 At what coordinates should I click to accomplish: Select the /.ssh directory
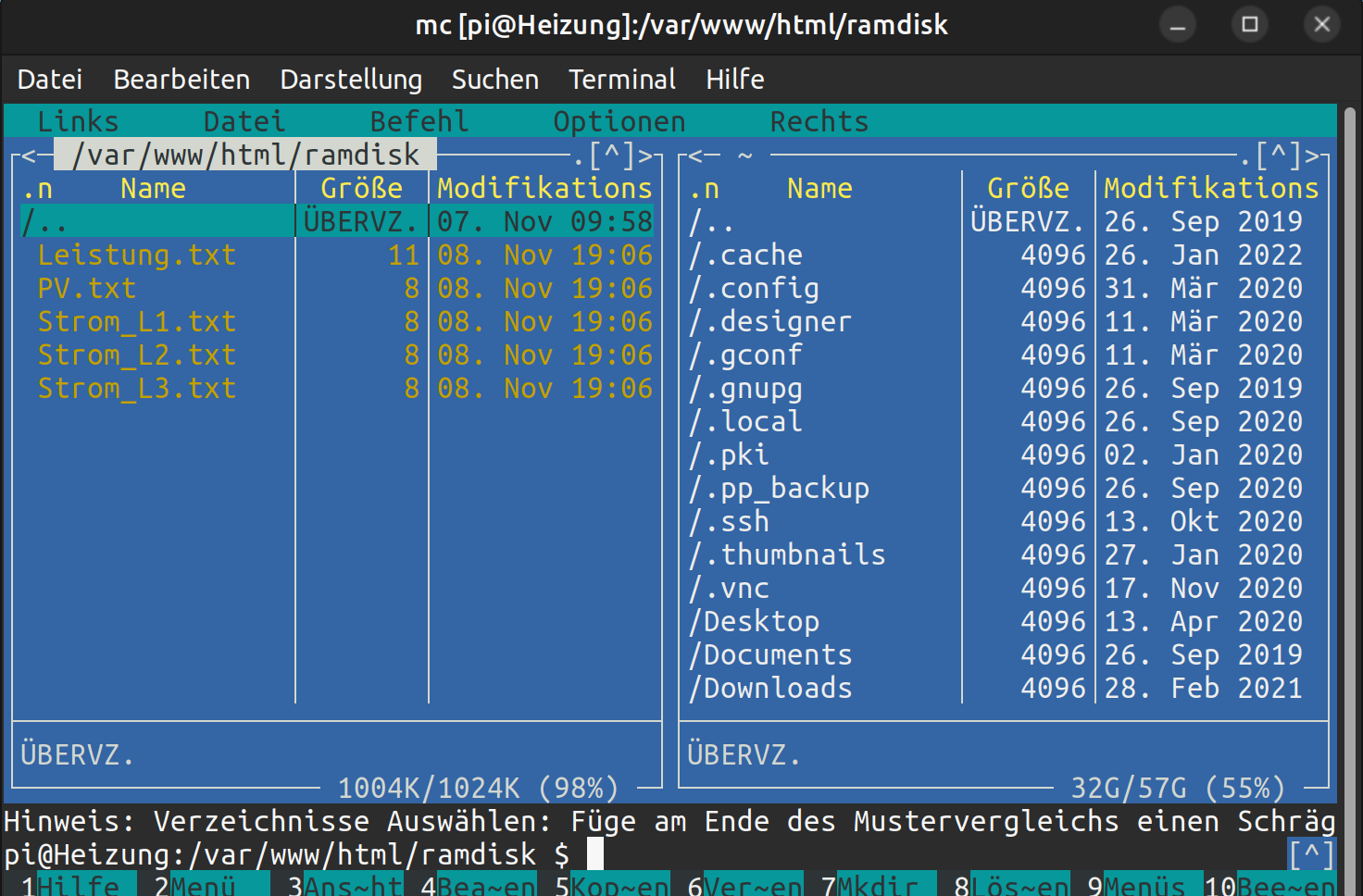[1004, 521]
